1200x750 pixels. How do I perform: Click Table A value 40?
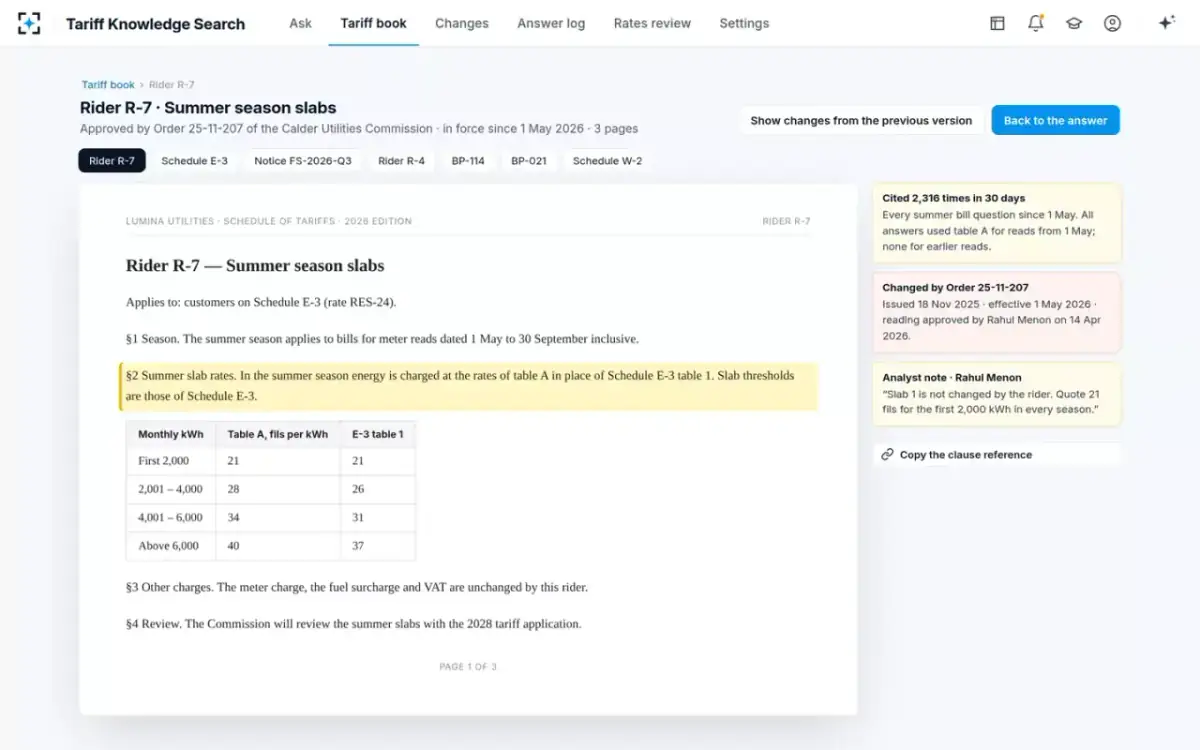click(233, 546)
